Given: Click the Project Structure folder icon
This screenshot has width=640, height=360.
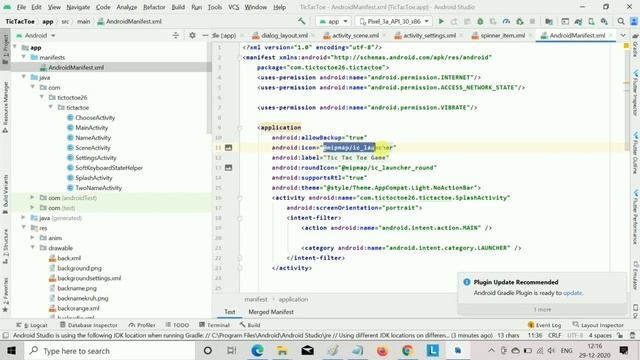Looking at the screenshot, I should tap(549, 21).
